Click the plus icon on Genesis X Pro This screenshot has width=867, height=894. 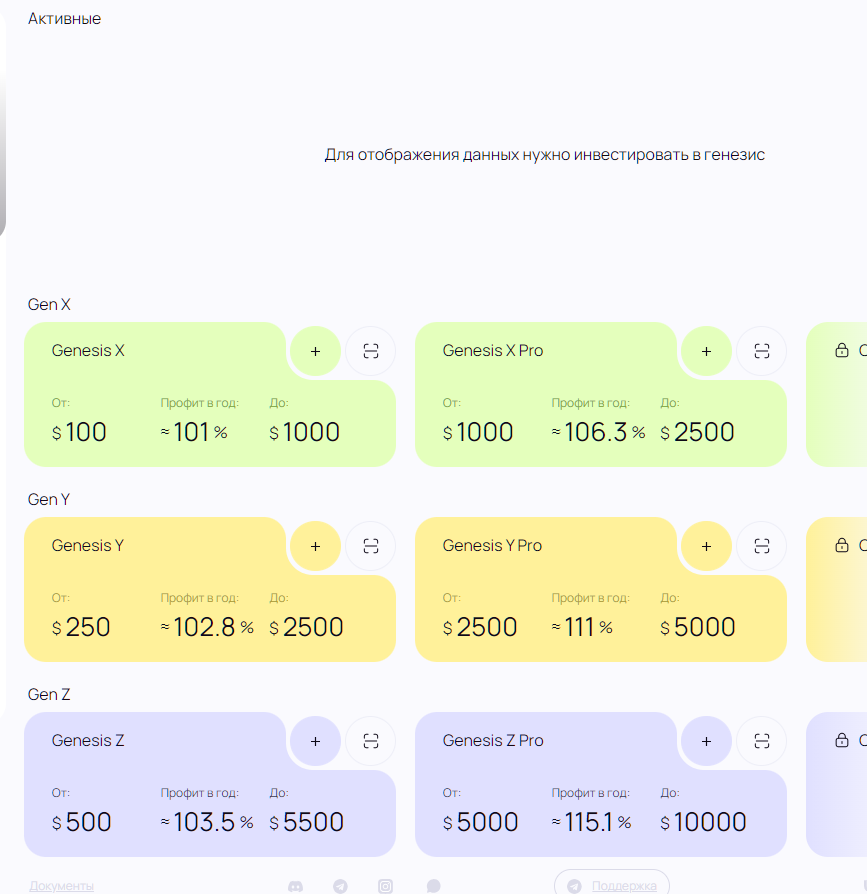[707, 351]
